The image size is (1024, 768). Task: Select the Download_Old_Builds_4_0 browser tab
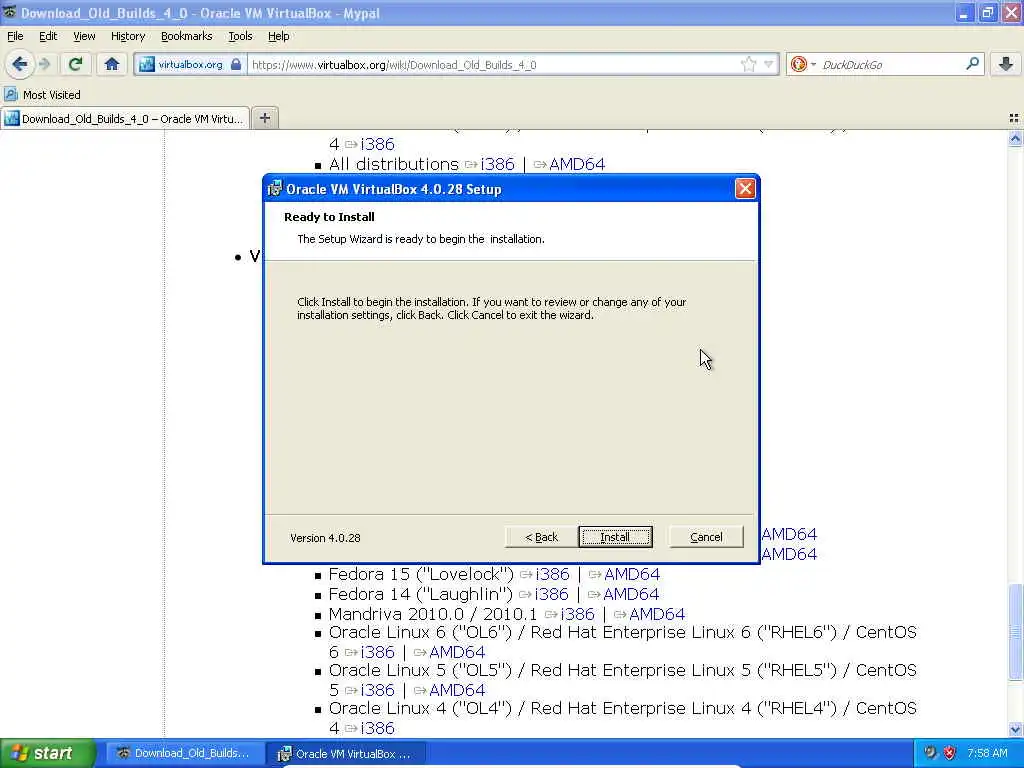point(125,119)
